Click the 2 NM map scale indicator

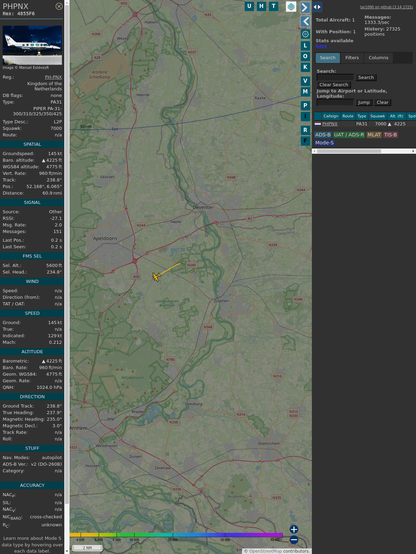(x=87, y=548)
